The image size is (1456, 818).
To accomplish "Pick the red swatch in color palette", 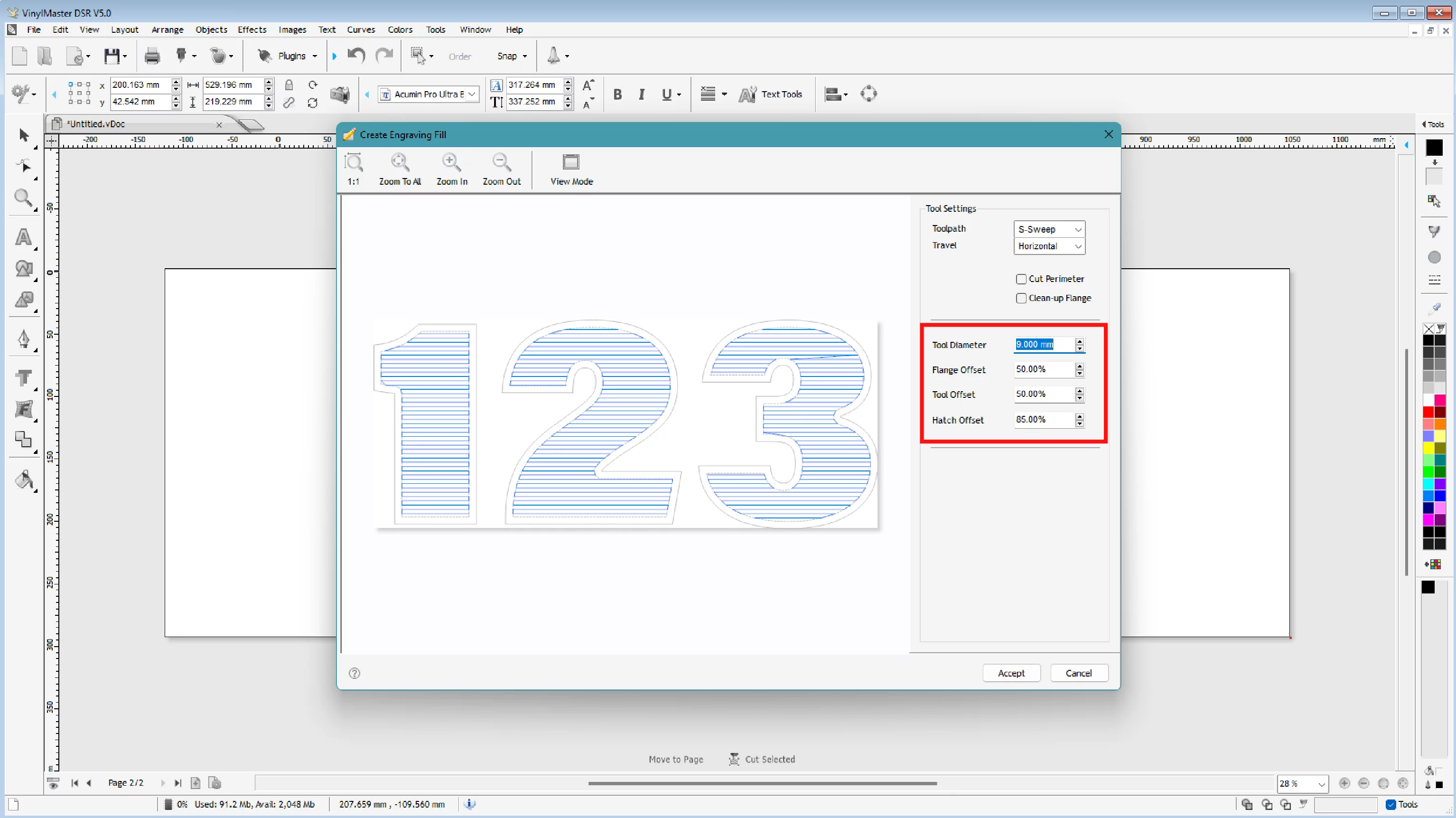I will click(1428, 412).
